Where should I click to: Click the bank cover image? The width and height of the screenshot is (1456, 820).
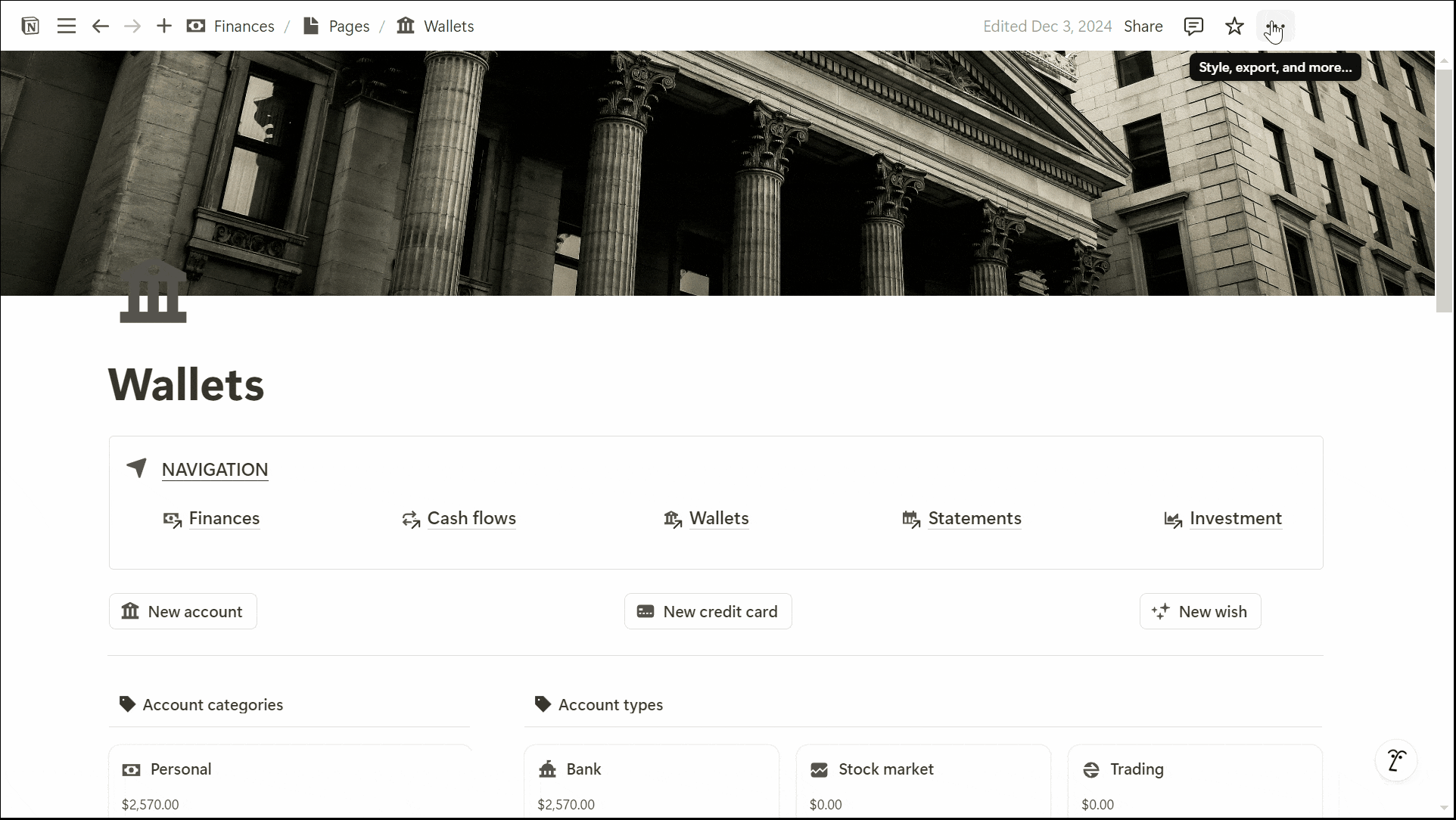point(717,173)
